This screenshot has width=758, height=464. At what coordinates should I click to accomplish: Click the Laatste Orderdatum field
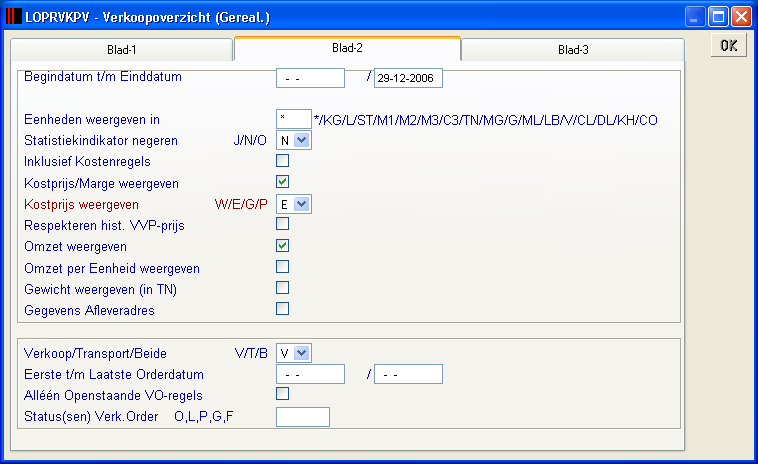[x=408, y=374]
